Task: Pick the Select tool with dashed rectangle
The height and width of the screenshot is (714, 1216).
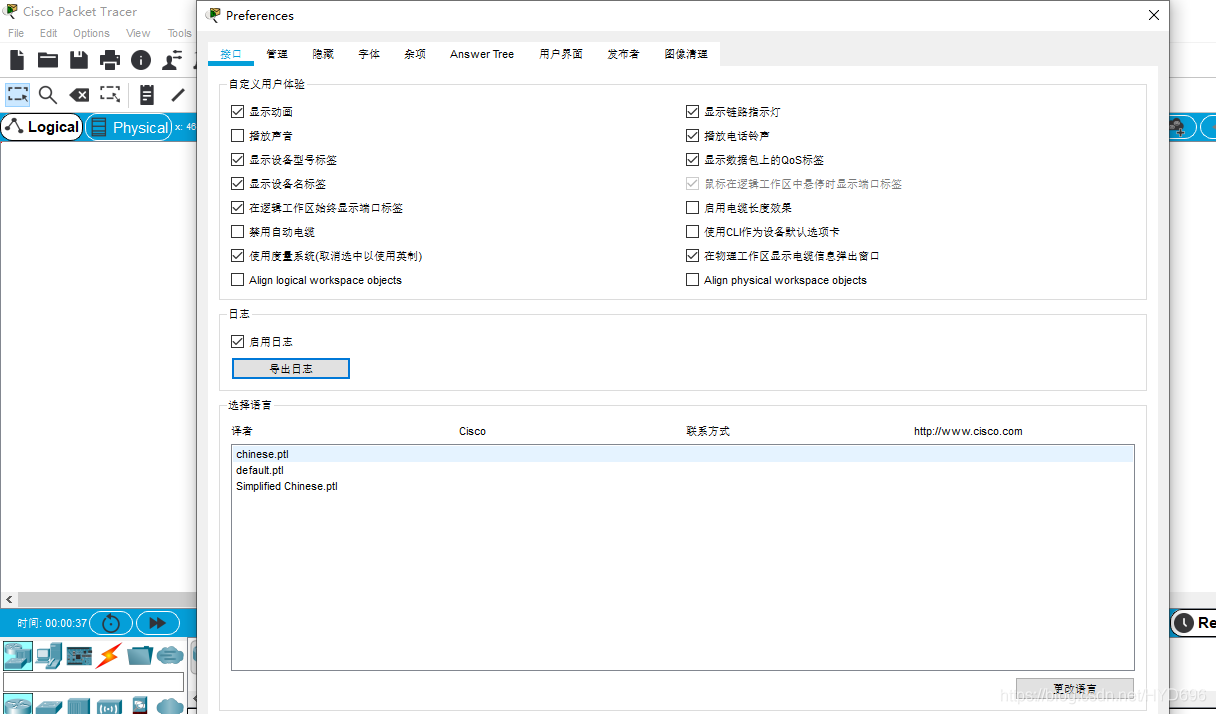Action: click(18, 95)
